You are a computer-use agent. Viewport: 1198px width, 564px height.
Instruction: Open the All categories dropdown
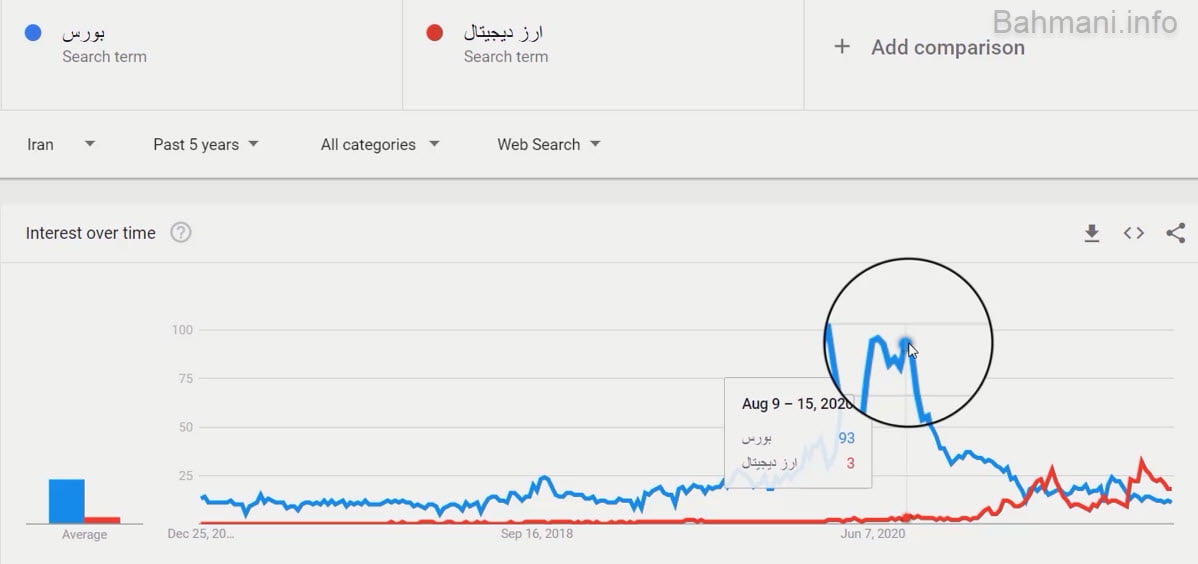point(380,144)
